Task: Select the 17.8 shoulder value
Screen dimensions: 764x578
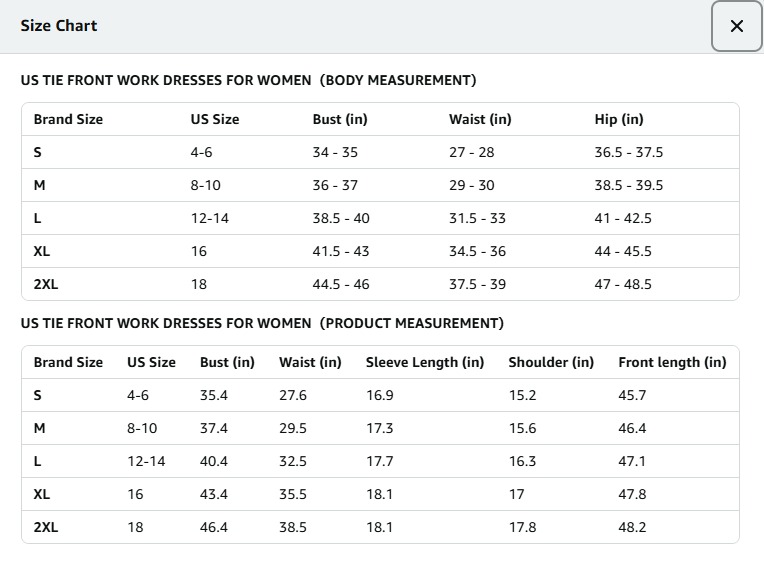Action: point(522,527)
